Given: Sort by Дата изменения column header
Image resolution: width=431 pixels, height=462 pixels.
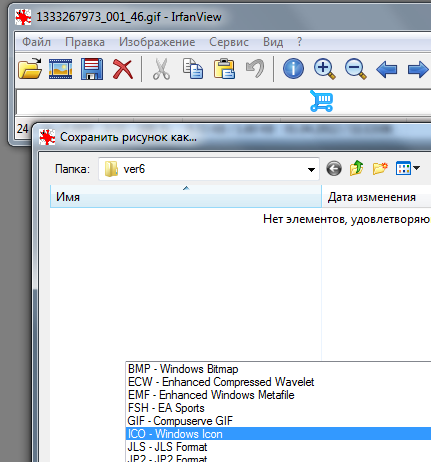Looking at the screenshot, I should click(x=376, y=197).
